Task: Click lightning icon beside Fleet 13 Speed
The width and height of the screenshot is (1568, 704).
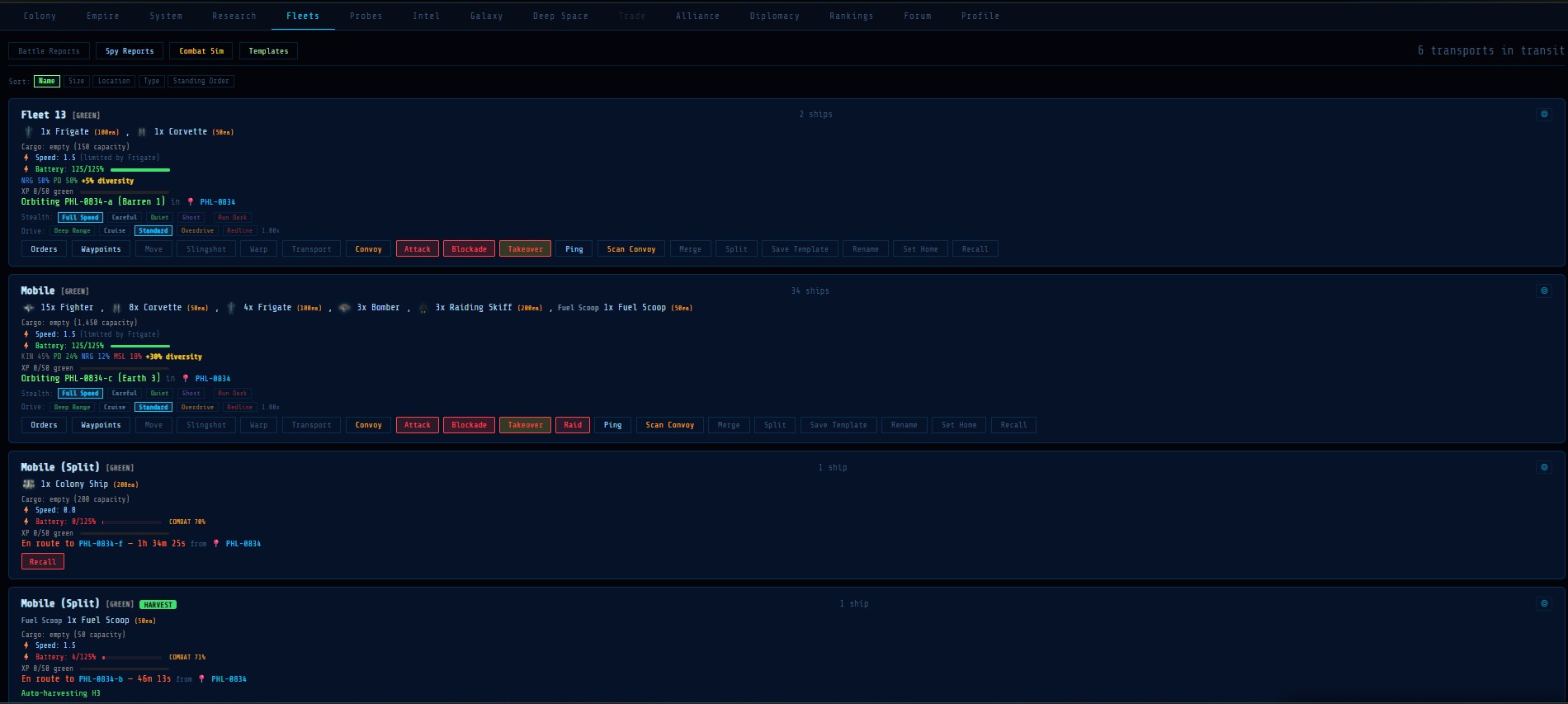Action: click(x=26, y=158)
